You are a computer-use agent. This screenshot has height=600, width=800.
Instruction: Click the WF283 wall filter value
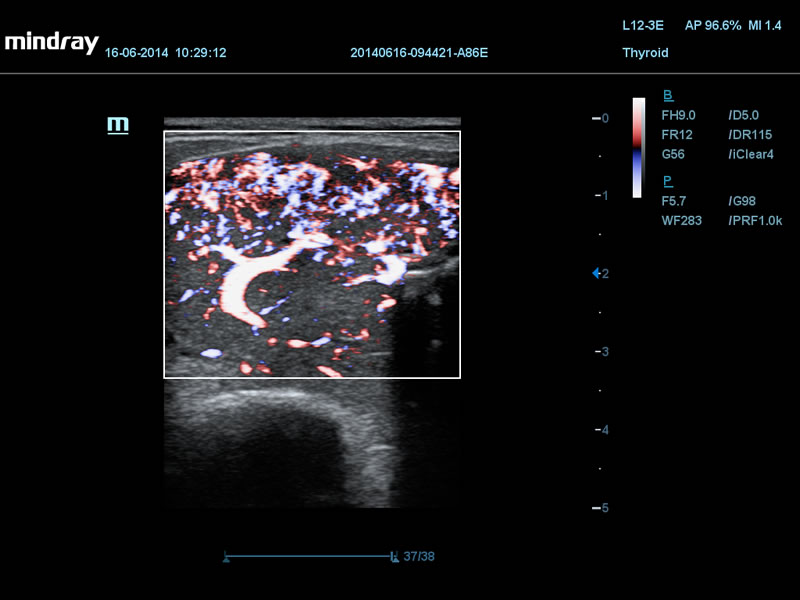click(681, 220)
